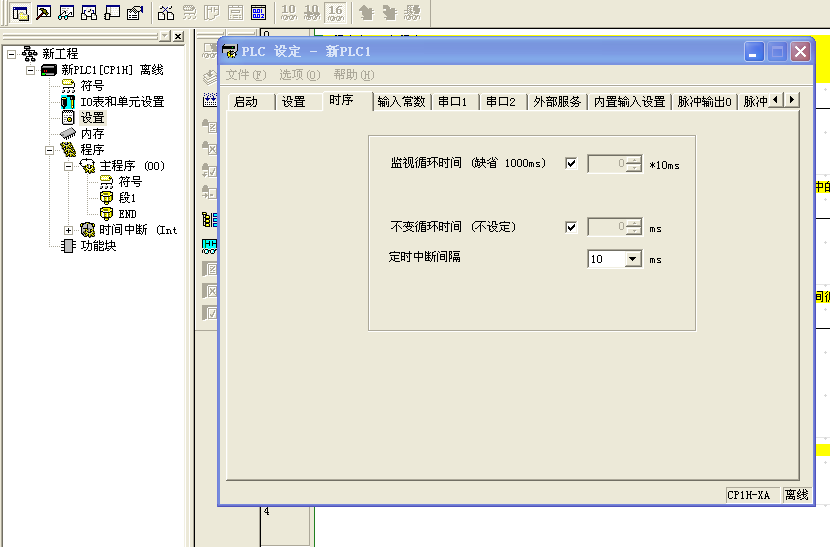Open the 定时中断间隔 dropdown
The image size is (830, 547).
coord(632,259)
